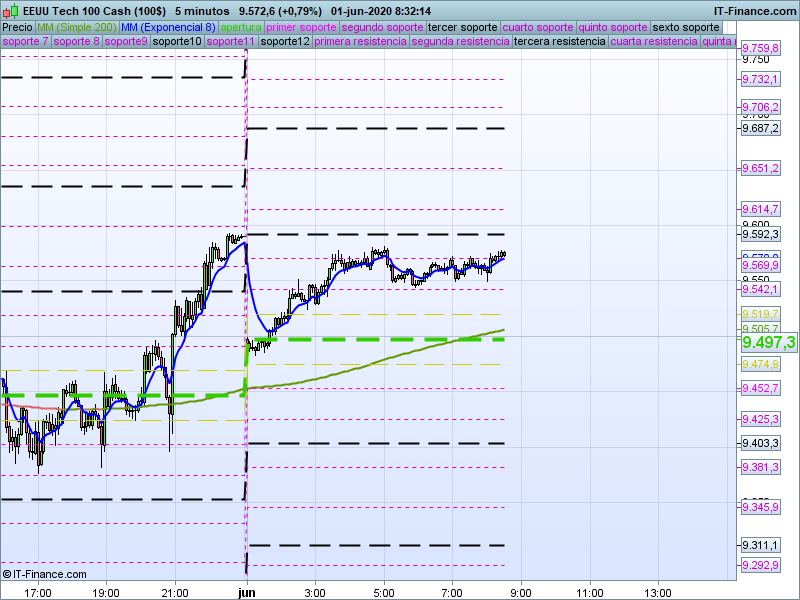Click the 9.572,6 (+0,79%) price readout

(280, 11)
